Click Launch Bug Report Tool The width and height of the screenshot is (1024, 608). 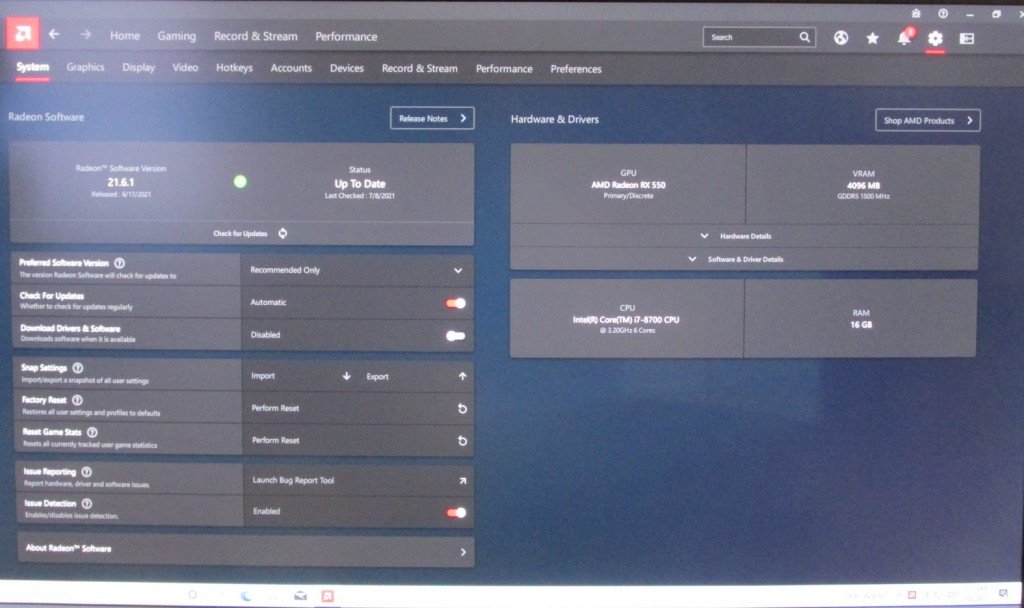(293, 481)
